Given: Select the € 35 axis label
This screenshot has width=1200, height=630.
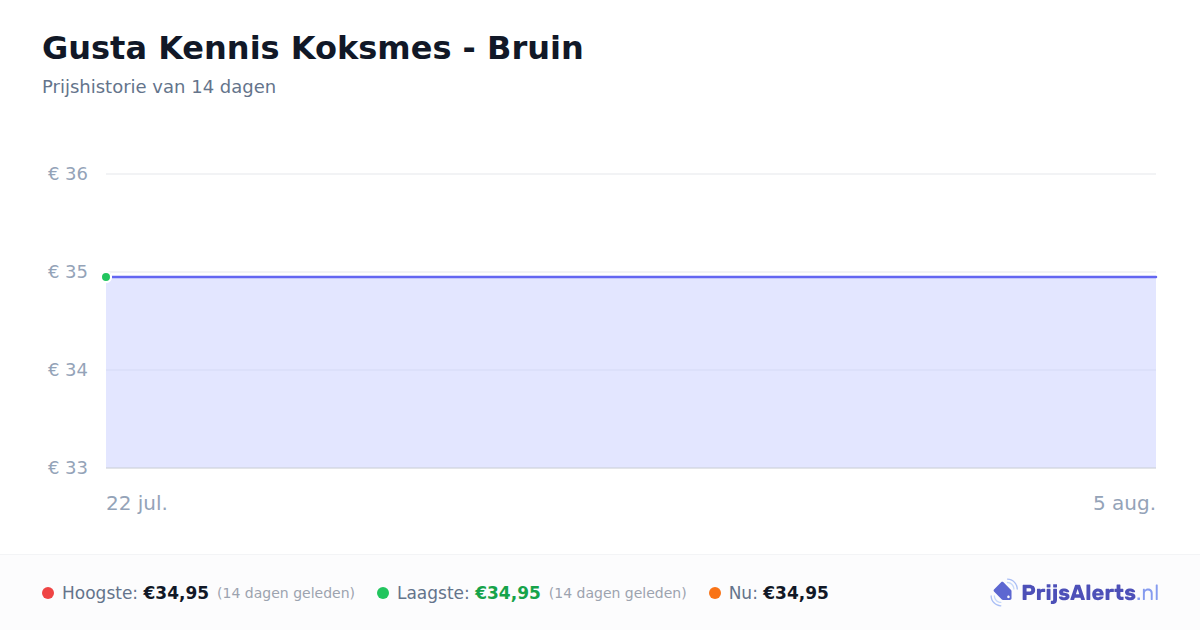Looking at the screenshot, I should pos(68,272).
